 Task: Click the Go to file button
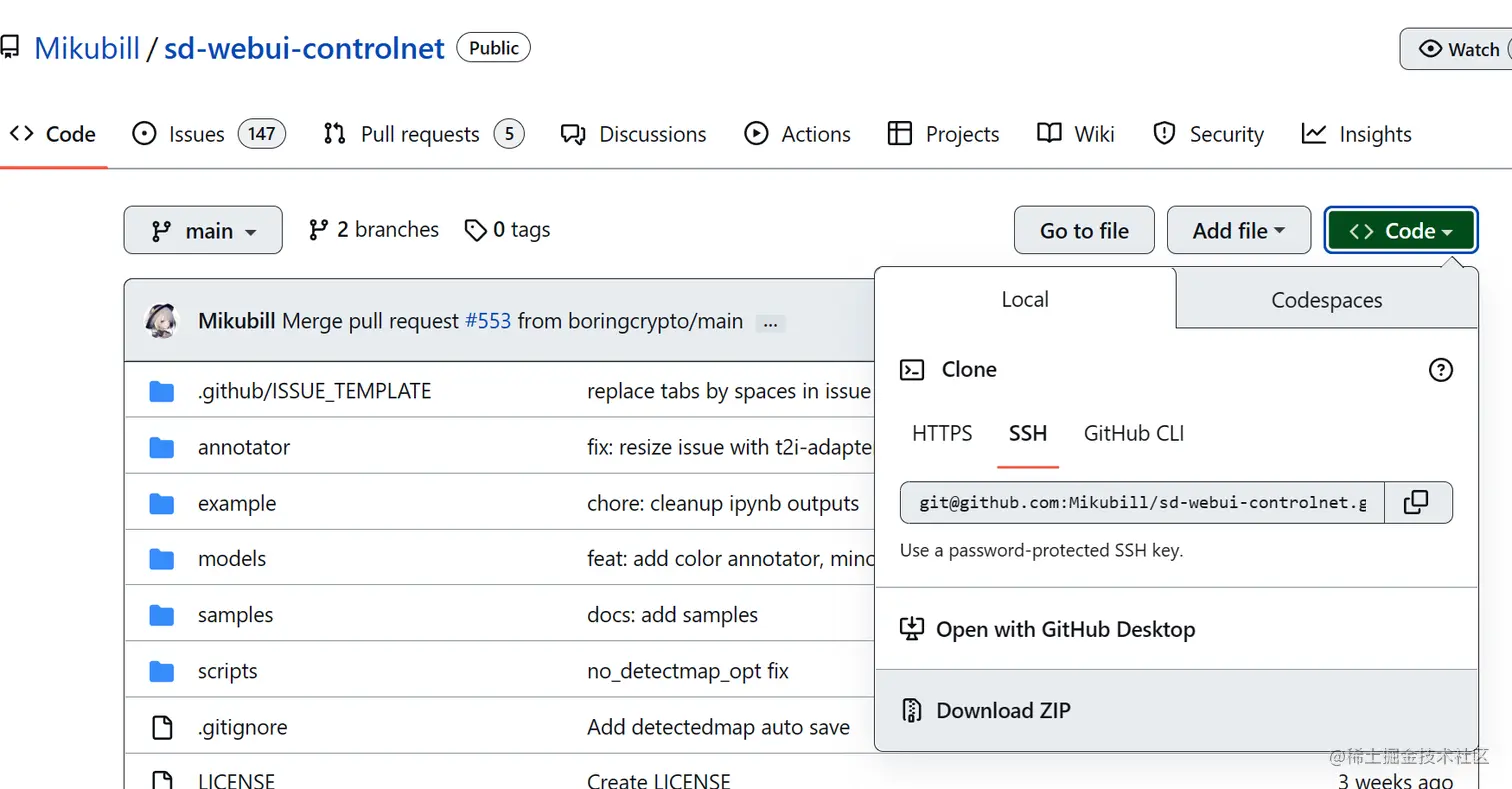pyautogui.click(x=1084, y=231)
